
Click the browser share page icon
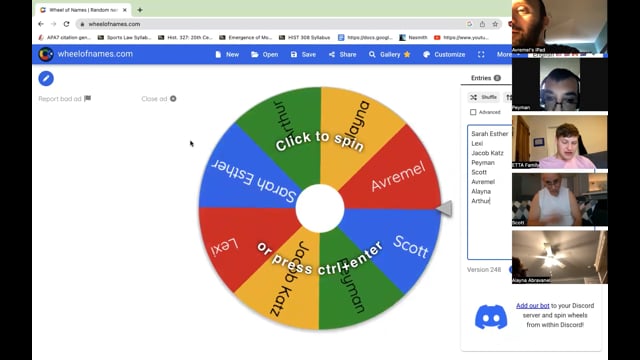pyautogui.click(x=482, y=24)
